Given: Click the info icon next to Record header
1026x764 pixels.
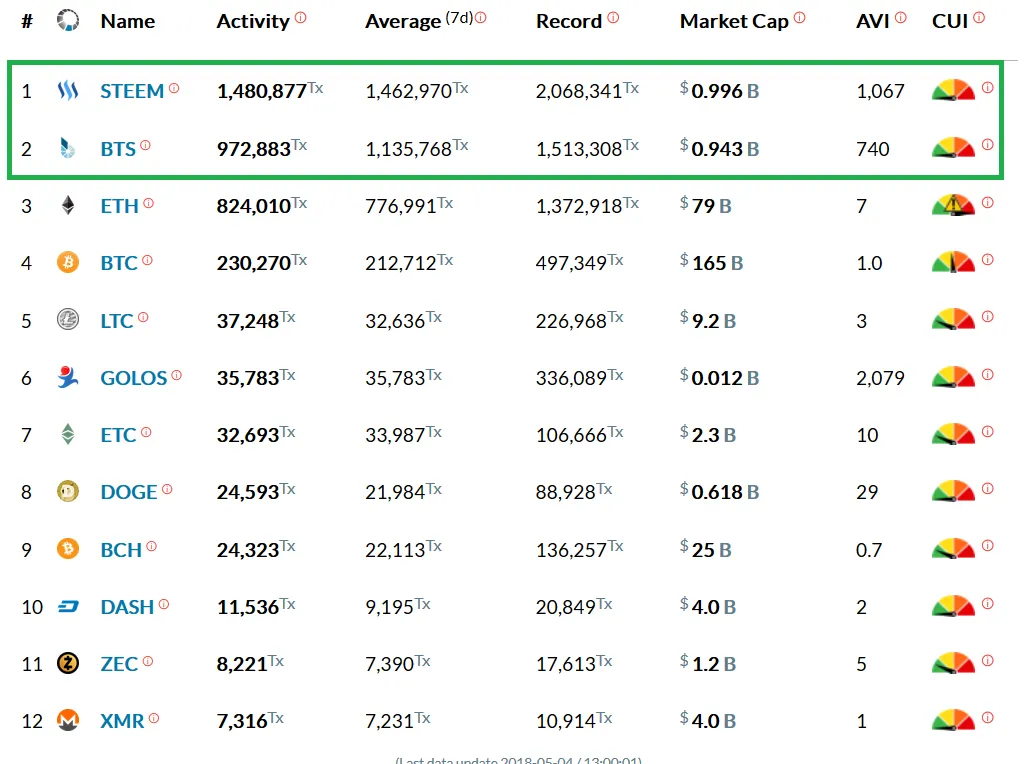Looking at the screenshot, I should (x=613, y=17).
